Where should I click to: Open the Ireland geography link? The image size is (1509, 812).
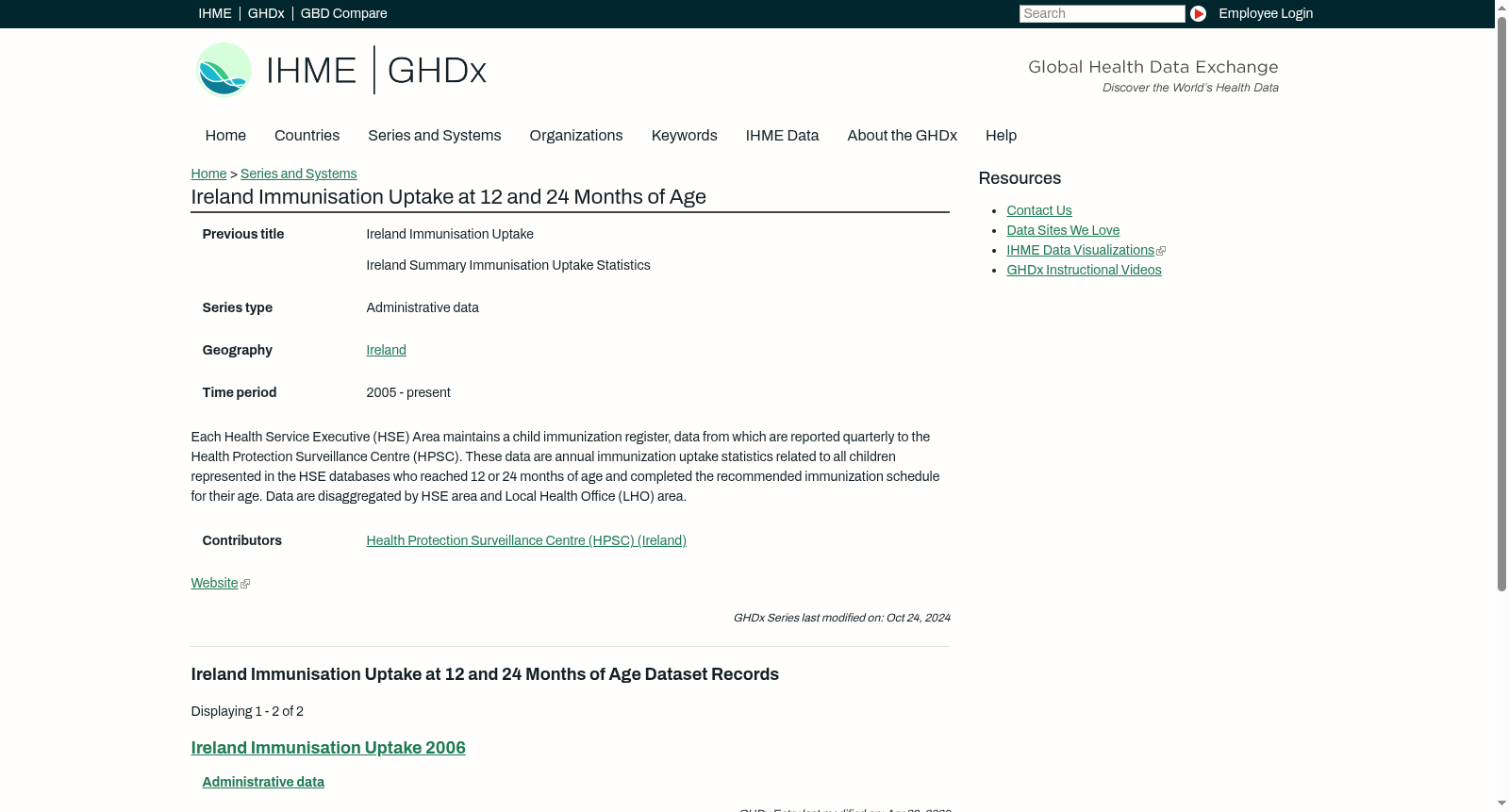386,350
